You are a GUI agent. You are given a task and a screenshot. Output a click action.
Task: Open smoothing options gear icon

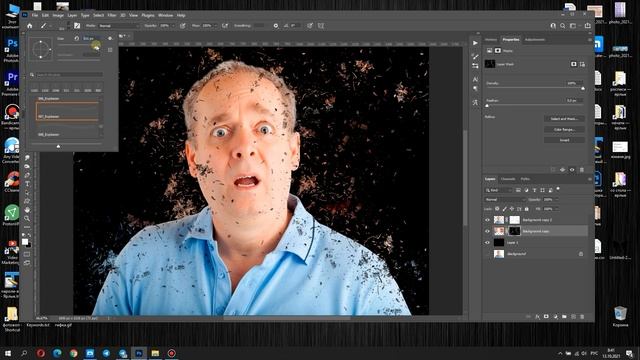pyautogui.click(x=276, y=26)
